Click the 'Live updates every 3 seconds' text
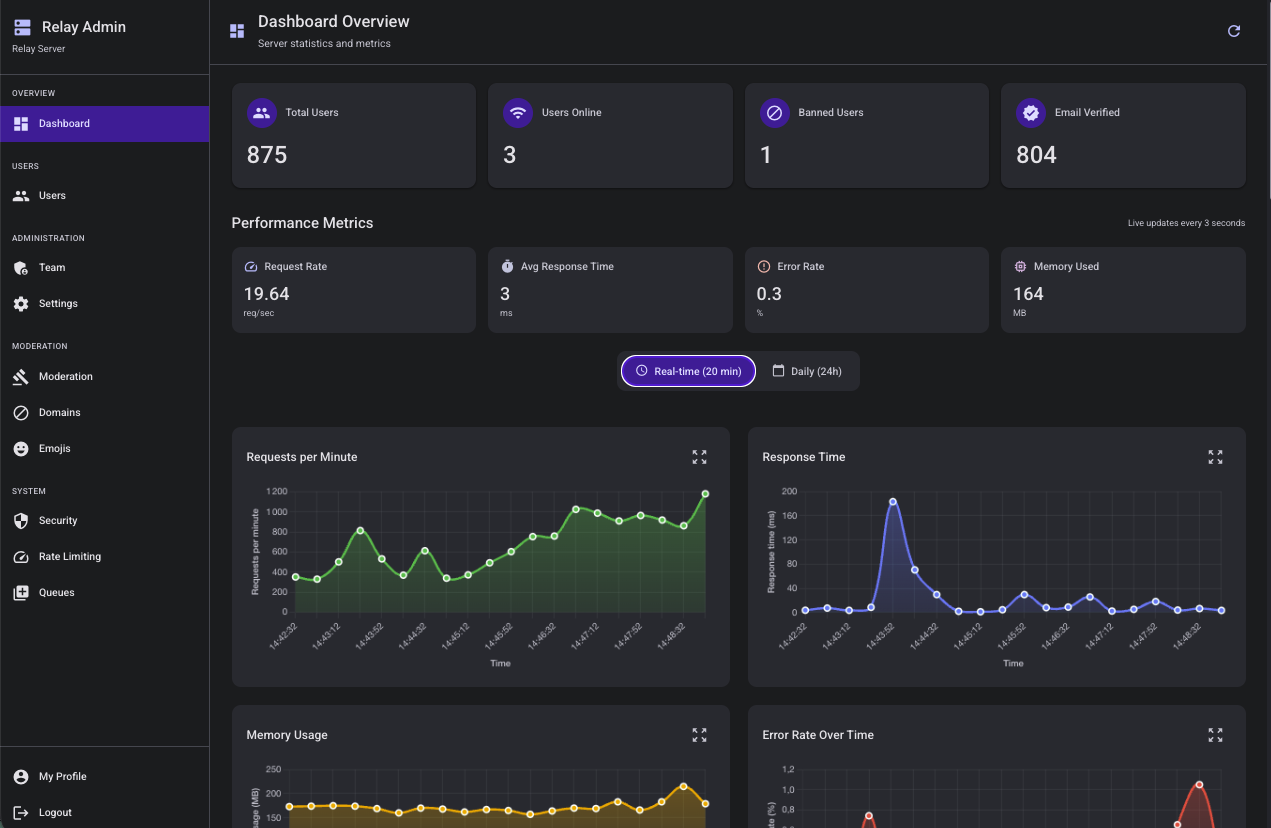 point(1186,223)
